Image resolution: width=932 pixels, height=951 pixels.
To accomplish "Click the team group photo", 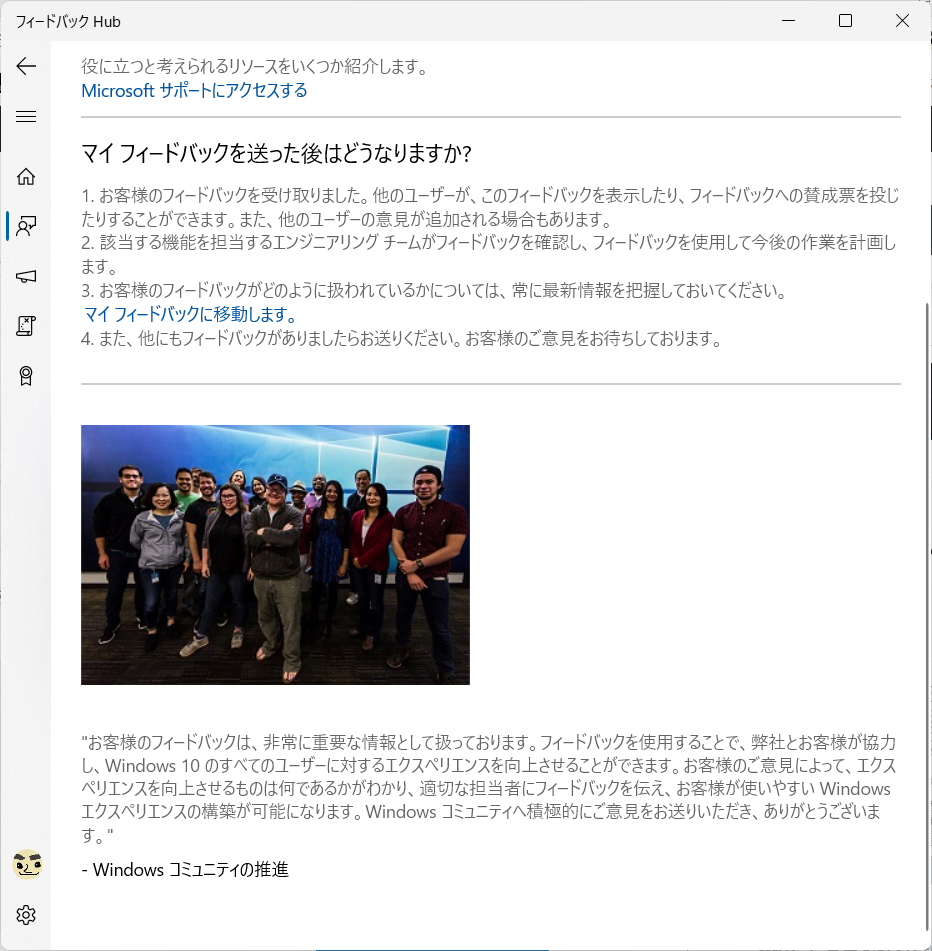I will tap(275, 555).
